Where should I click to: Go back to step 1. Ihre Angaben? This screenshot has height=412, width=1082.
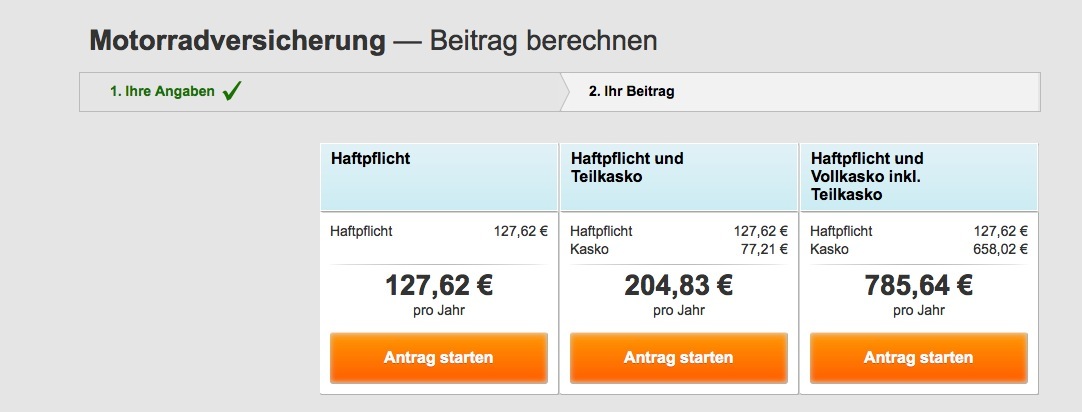[162, 92]
